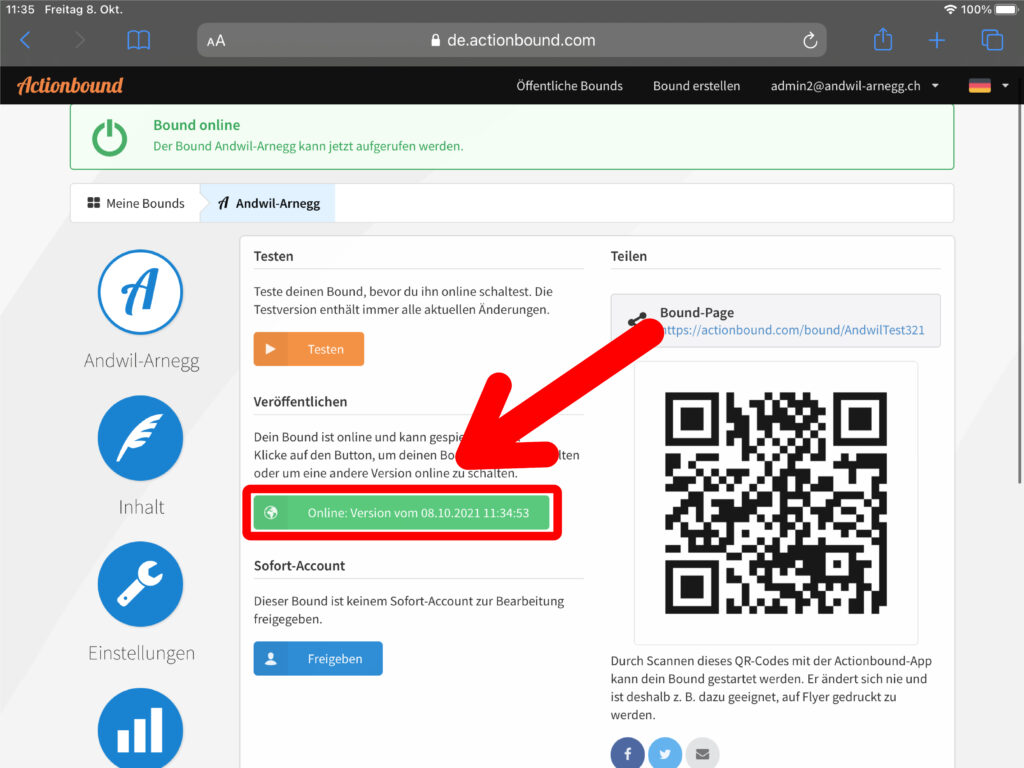The height and width of the screenshot is (768, 1024).
Task: Open the Inhalt feather icon
Action: 140,438
